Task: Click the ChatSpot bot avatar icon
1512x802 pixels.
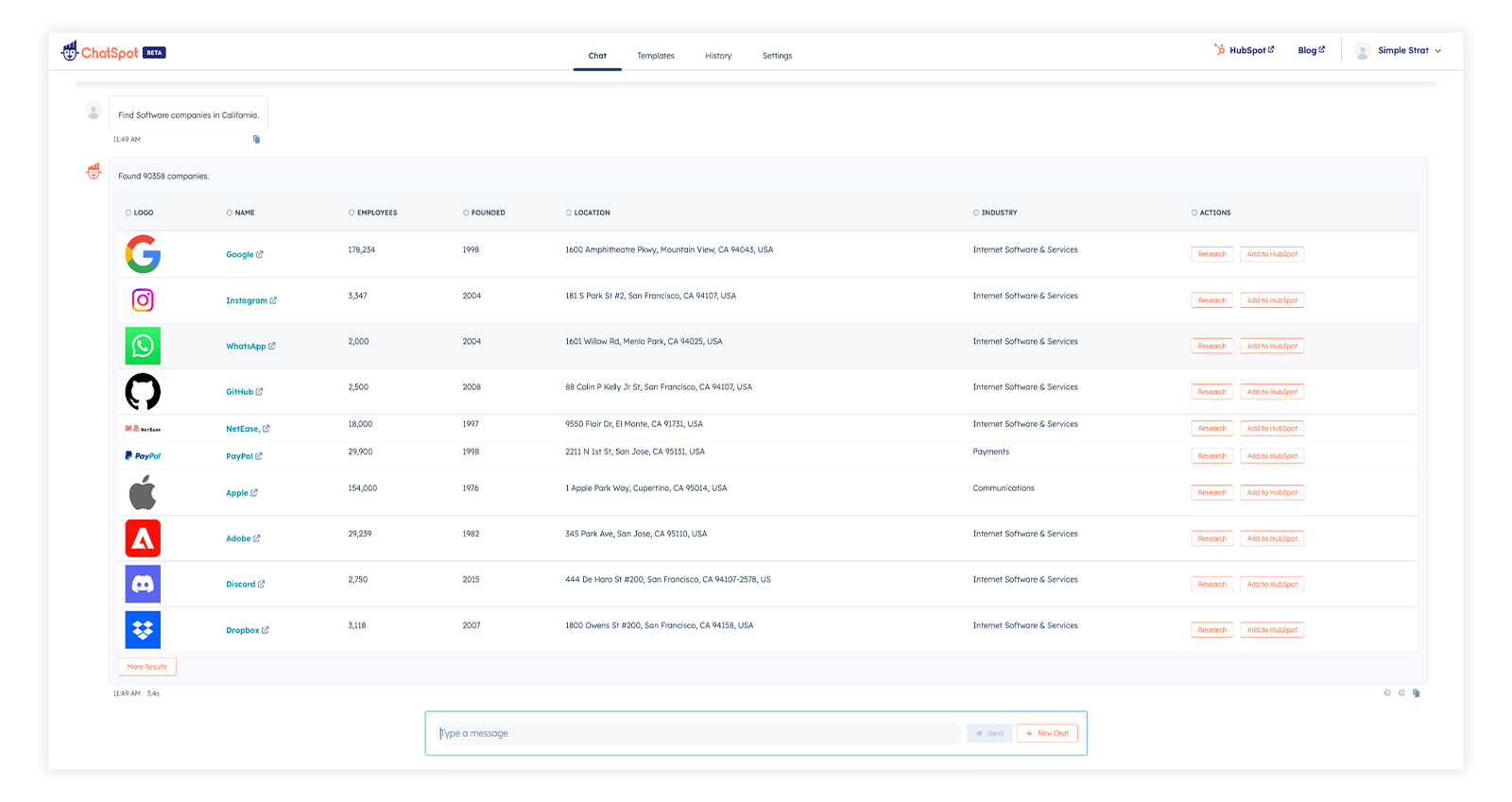Action: point(94,171)
